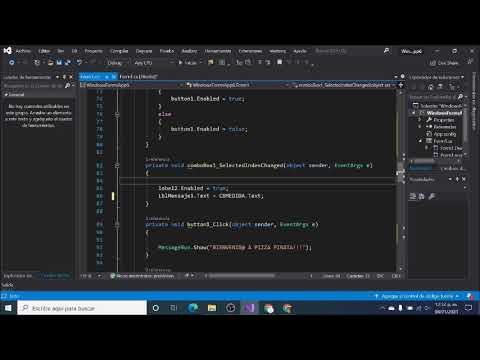Select the Properties node in Solution Explorer
This screenshot has width=480, height=360.
tap(440, 120)
